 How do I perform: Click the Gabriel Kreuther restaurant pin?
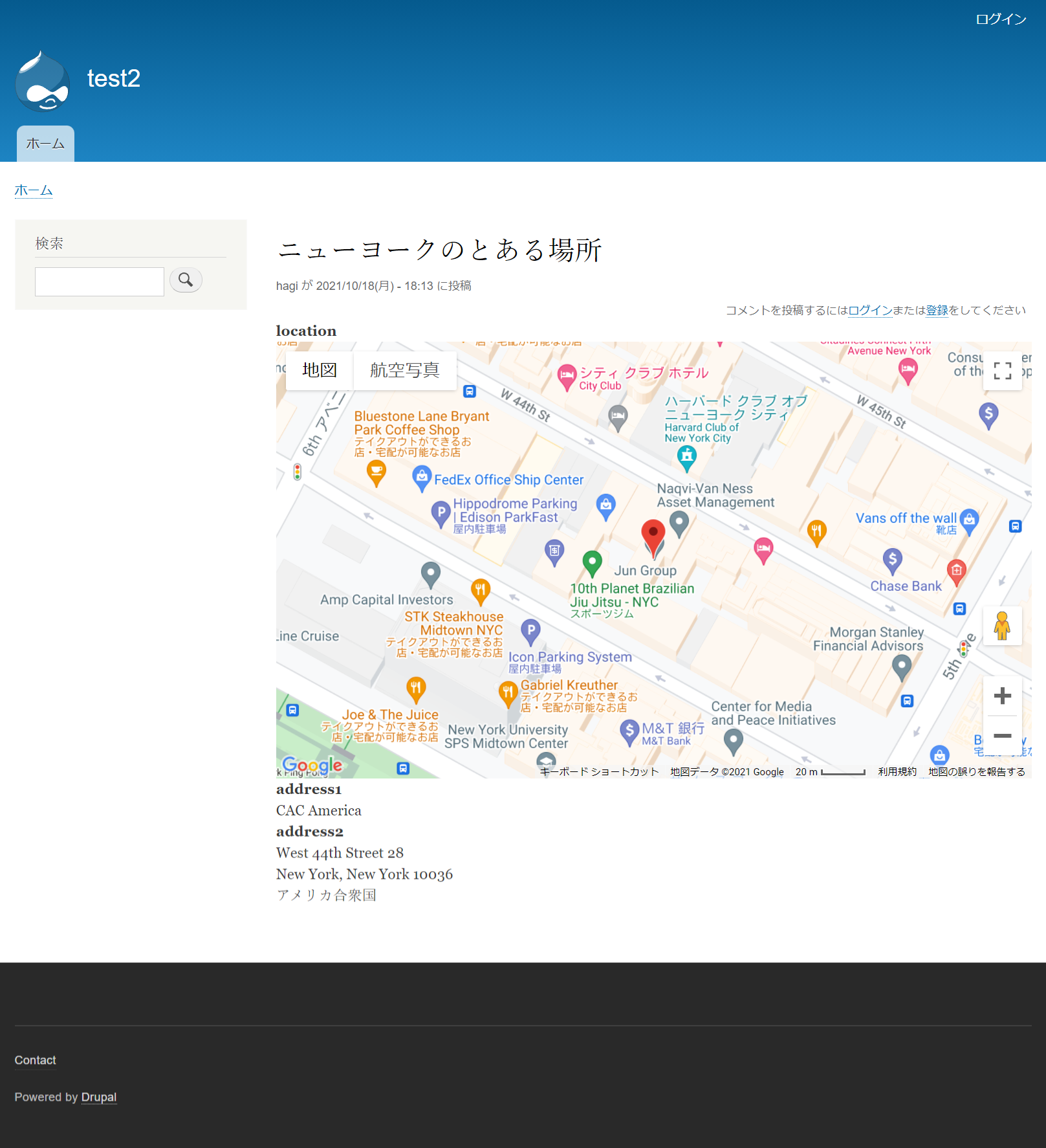(508, 694)
